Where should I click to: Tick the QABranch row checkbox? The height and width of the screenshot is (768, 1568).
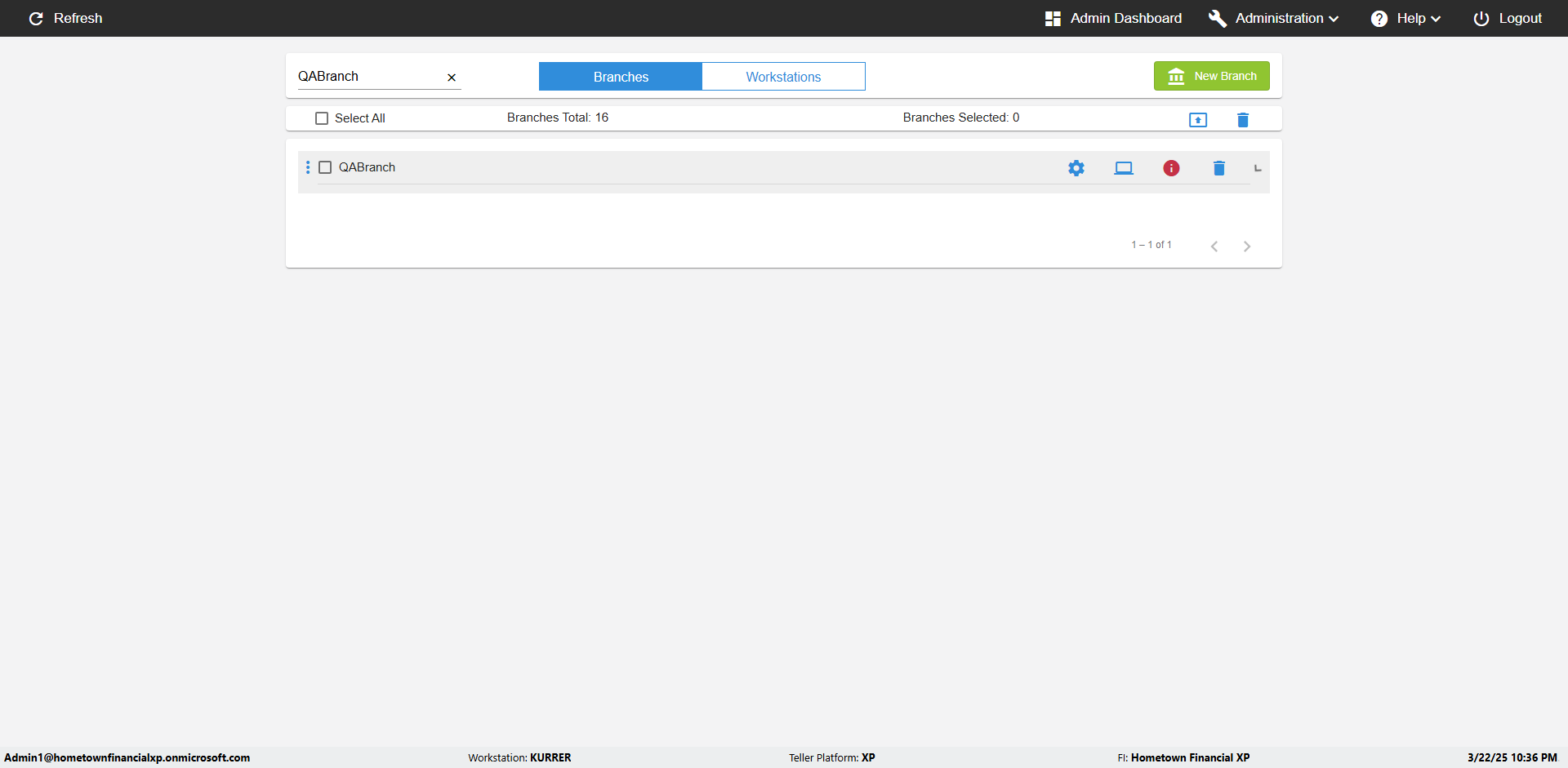point(325,167)
